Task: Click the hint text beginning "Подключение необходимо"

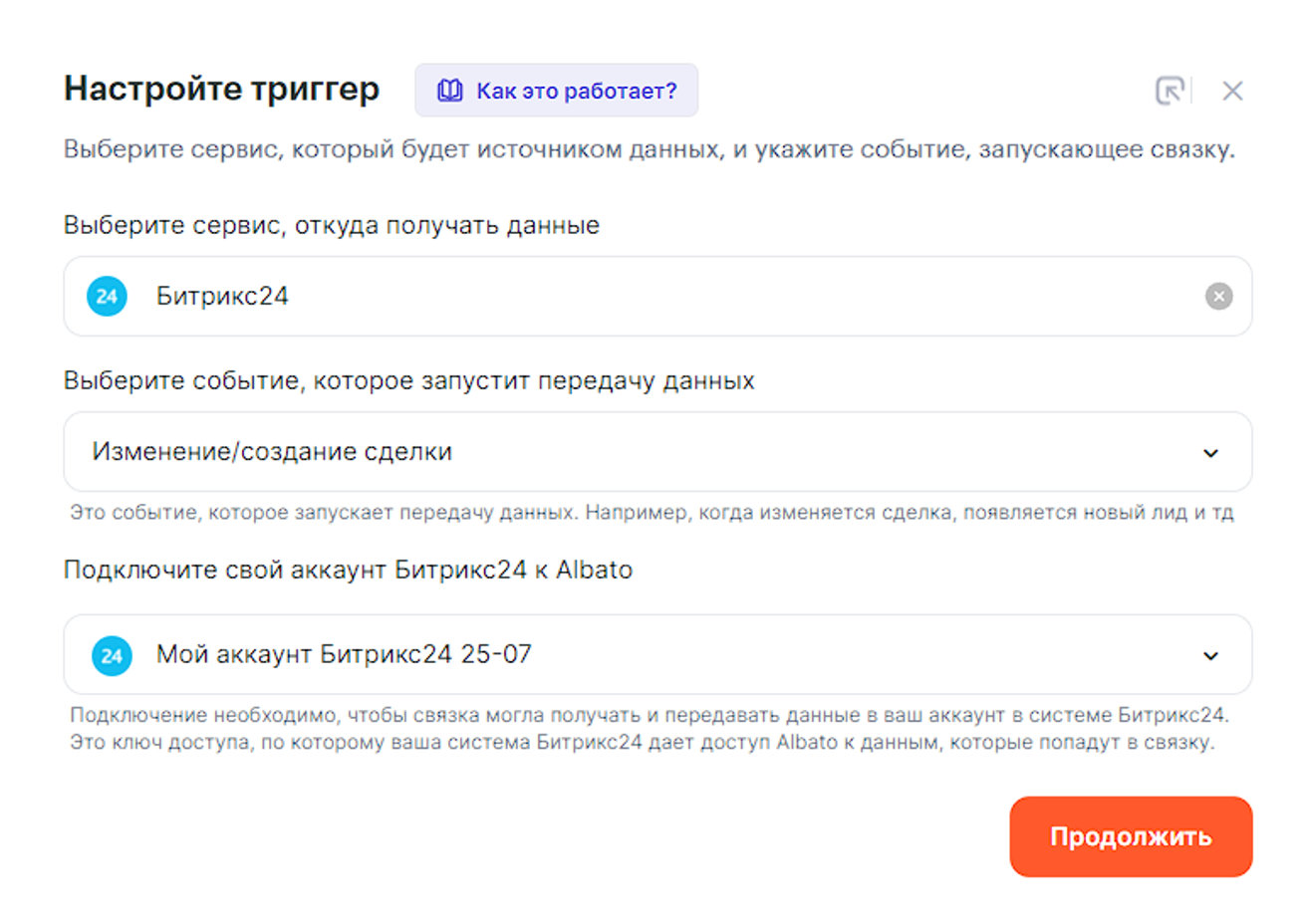Action: coord(648,716)
